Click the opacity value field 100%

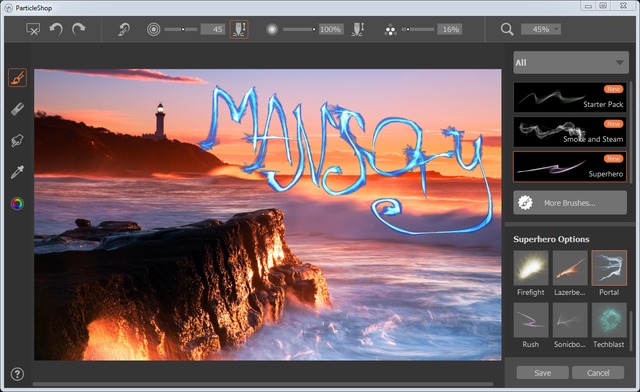pyautogui.click(x=331, y=29)
